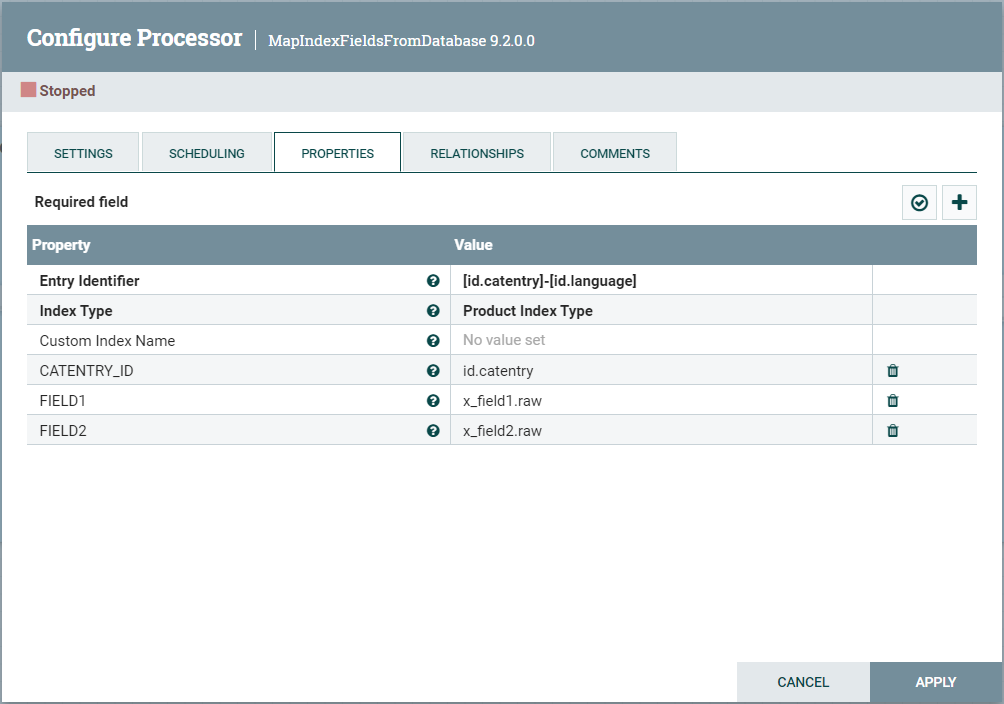Image resolution: width=1004 pixels, height=704 pixels.
Task: Show help icon for FIELD1 property
Action: 433,401
